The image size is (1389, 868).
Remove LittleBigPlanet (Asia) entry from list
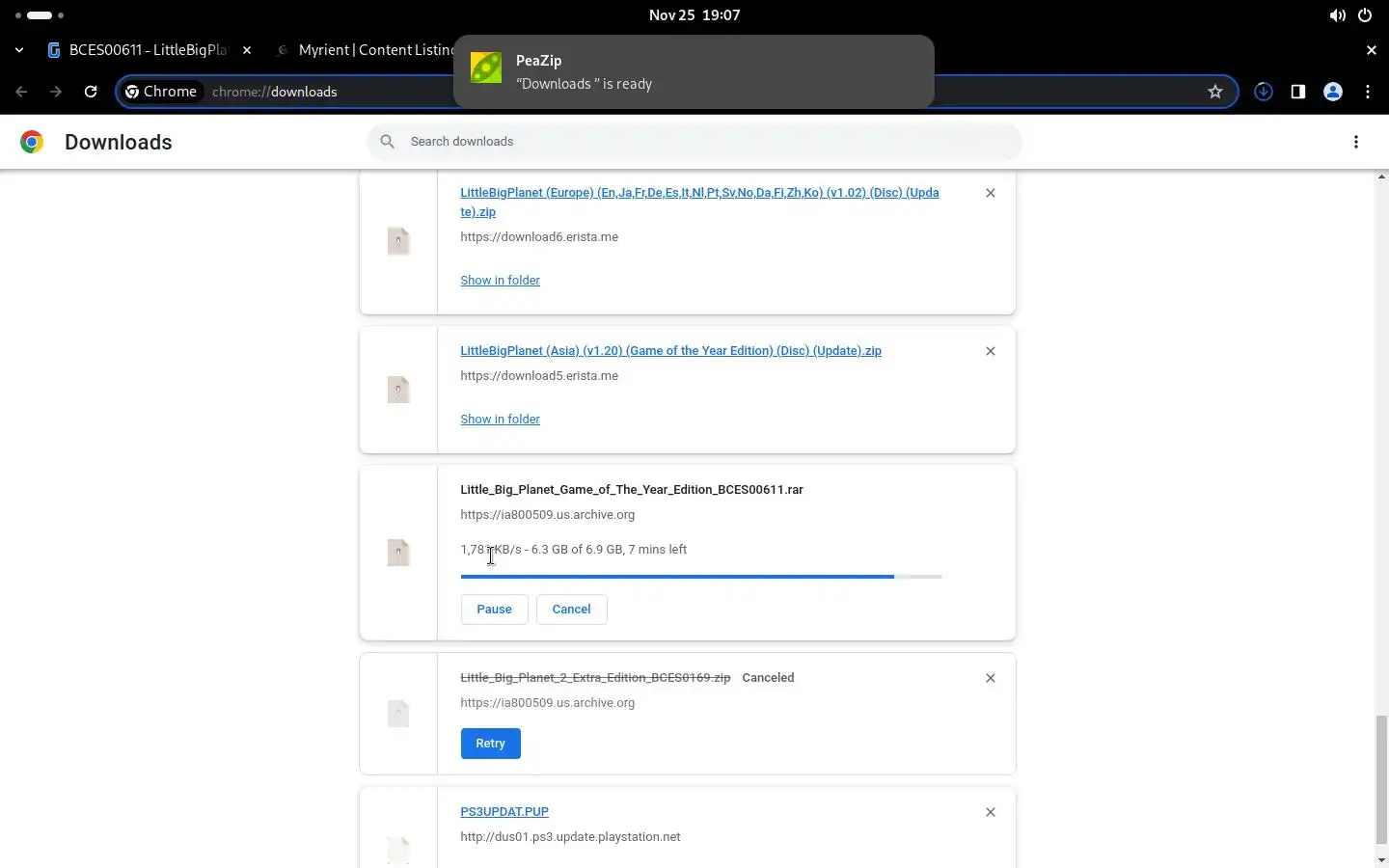(x=991, y=351)
